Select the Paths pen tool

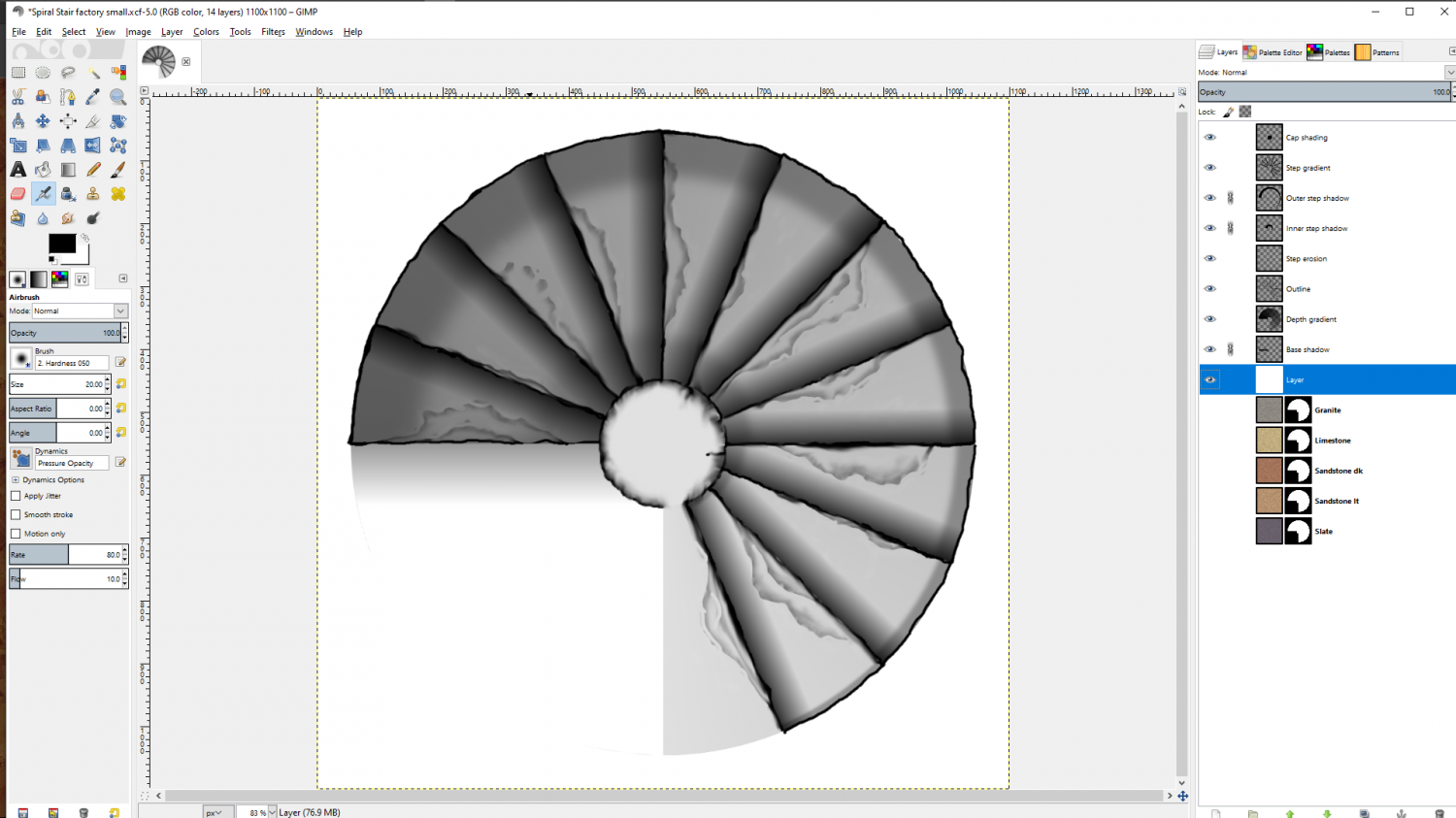pyautogui.click(x=68, y=97)
